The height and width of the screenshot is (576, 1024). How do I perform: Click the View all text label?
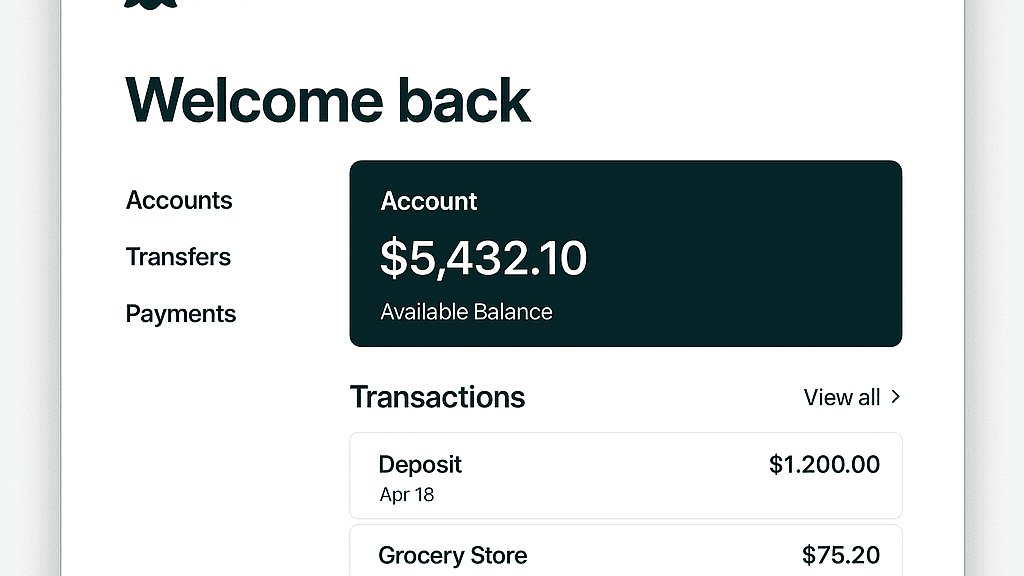click(841, 397)
